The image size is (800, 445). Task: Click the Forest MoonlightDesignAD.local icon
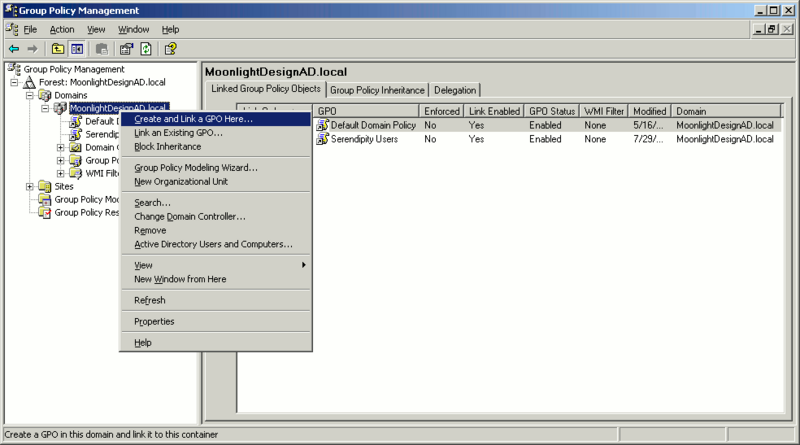[30, 82]
